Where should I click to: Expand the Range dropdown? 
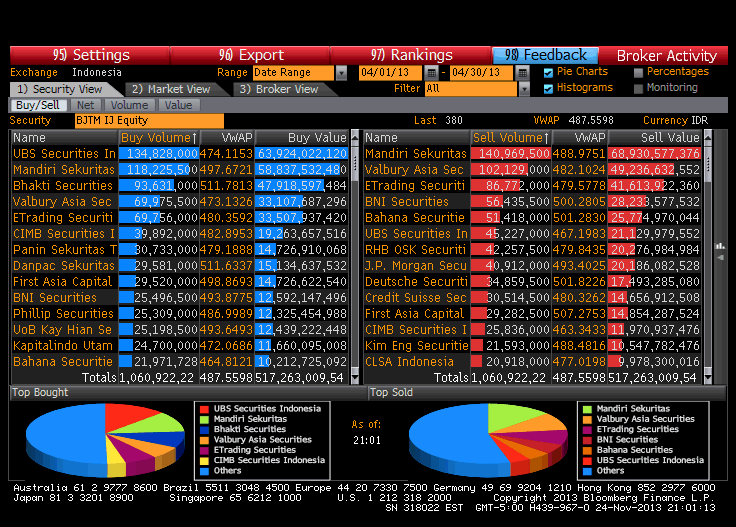click(x=341, y=73)
